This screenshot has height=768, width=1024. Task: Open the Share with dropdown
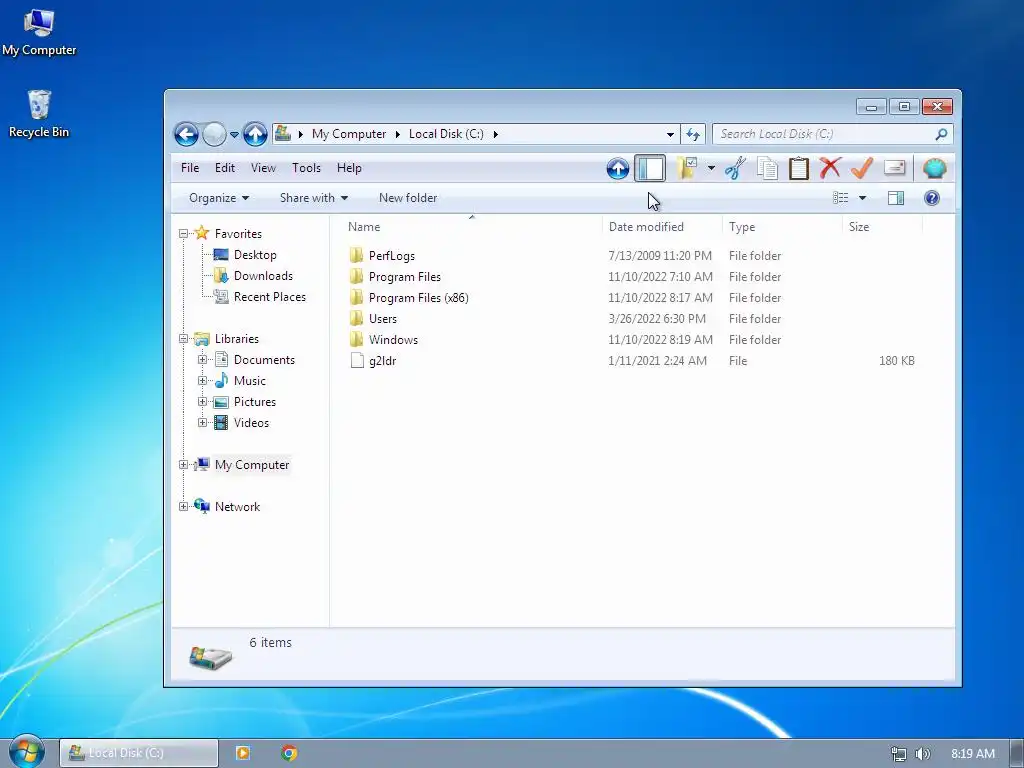(313, 198)
